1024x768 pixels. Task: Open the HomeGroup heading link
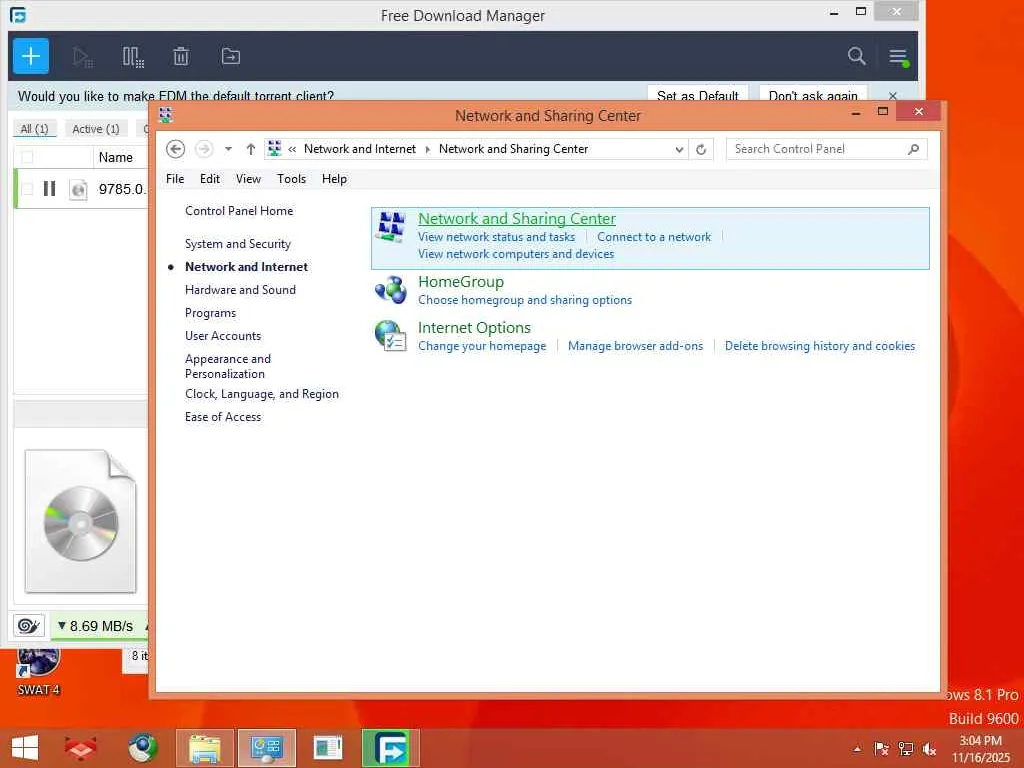pyautogui.click(x=461, y=281)
